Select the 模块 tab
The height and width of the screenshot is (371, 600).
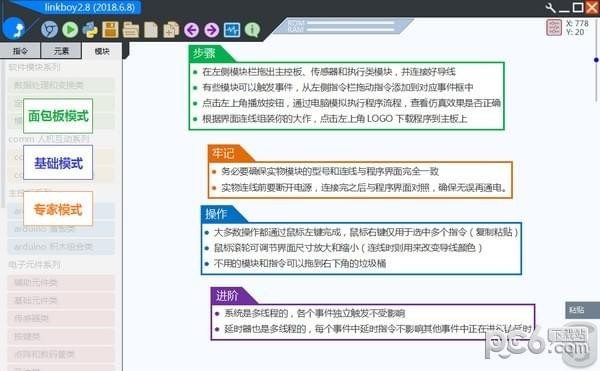click(x=102, y=51)
